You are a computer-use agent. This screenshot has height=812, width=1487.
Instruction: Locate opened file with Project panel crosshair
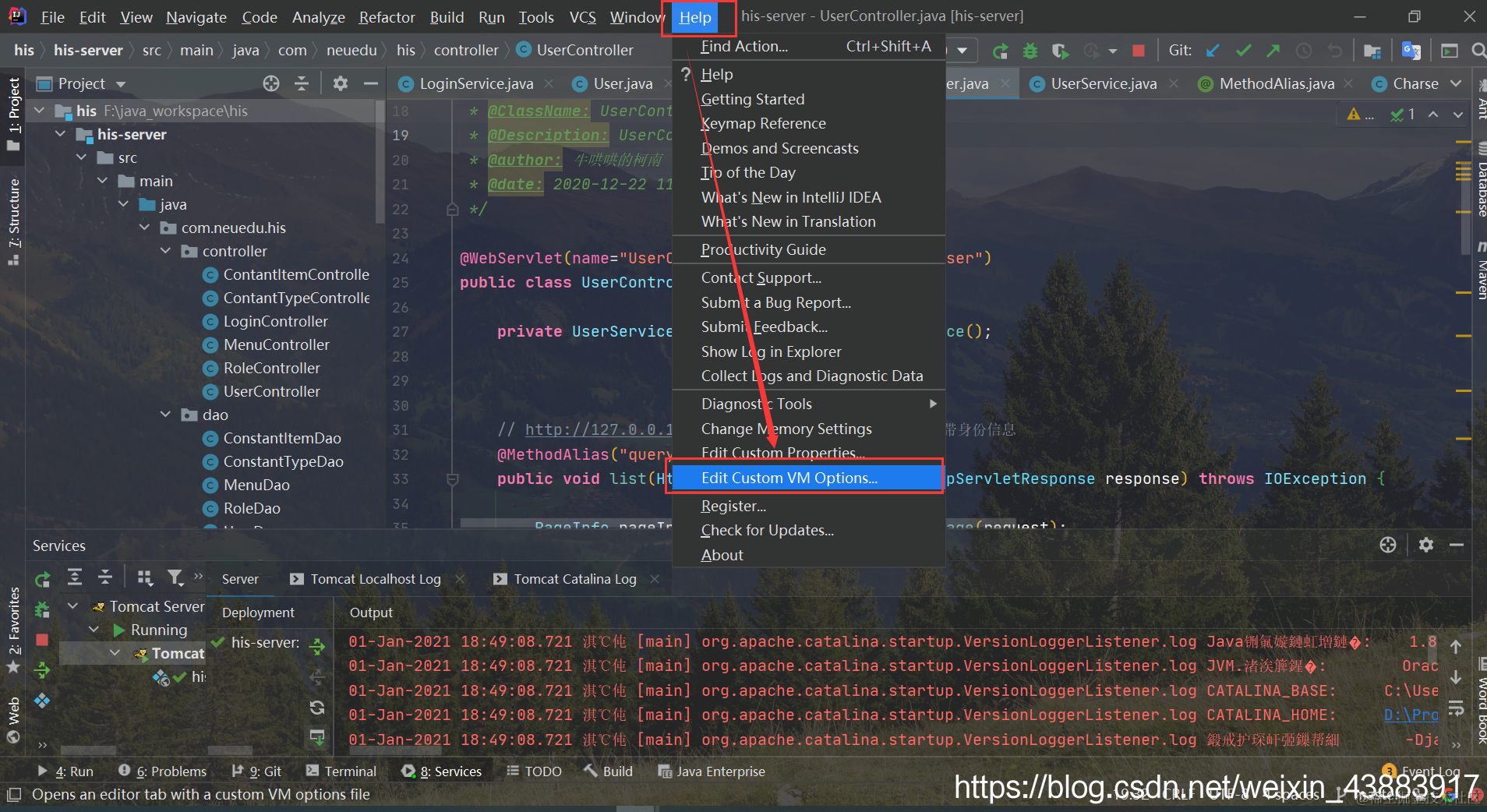[271, 83]
